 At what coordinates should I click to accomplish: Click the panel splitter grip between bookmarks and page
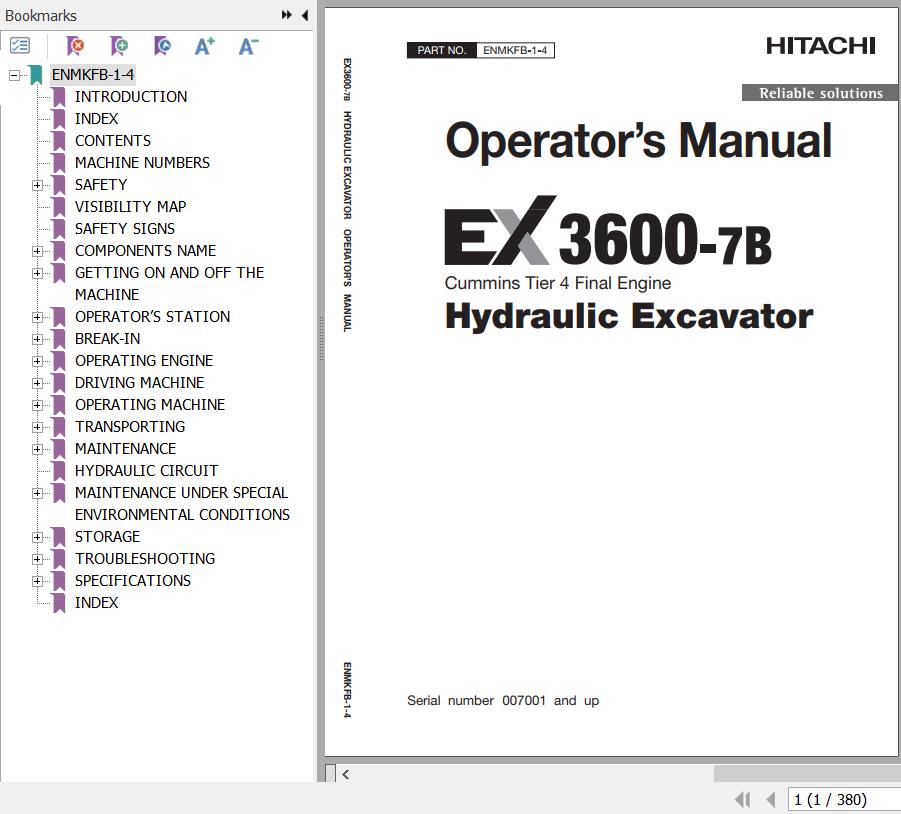tap(321, 339)
